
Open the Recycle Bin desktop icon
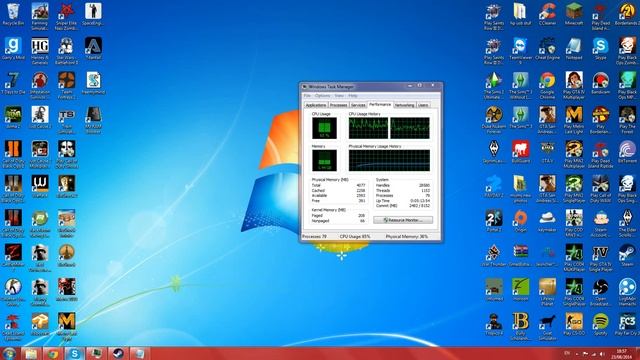tap(13, 15)
